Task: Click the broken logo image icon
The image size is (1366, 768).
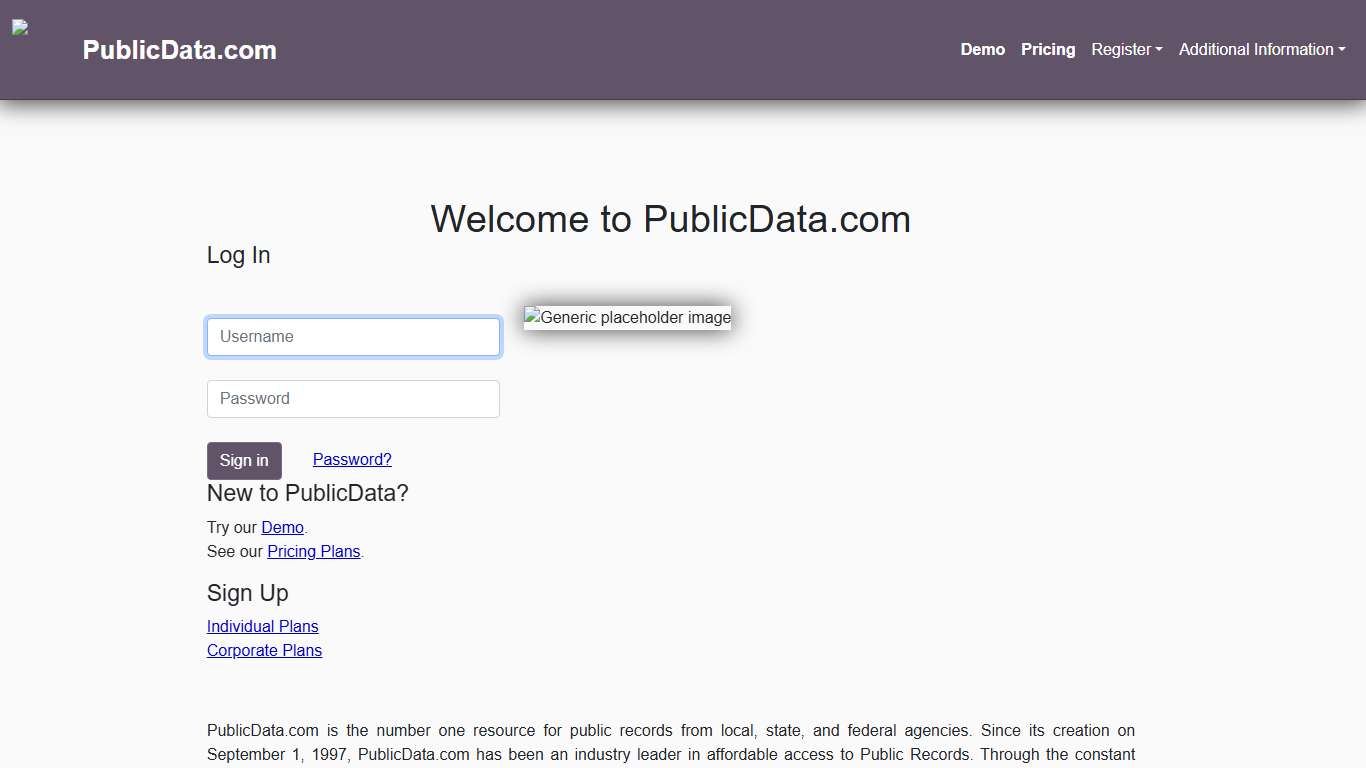Action: (20, 27)
